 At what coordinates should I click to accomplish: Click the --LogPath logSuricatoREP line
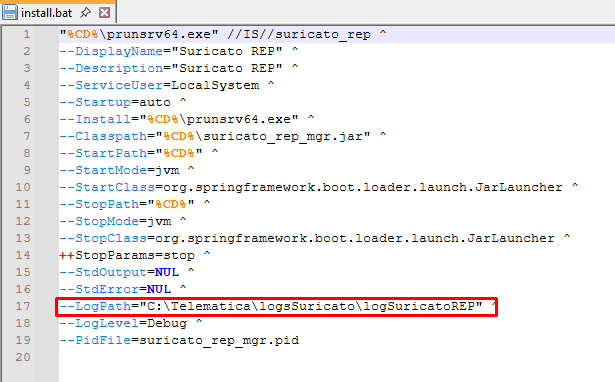(x=278, y=306)
